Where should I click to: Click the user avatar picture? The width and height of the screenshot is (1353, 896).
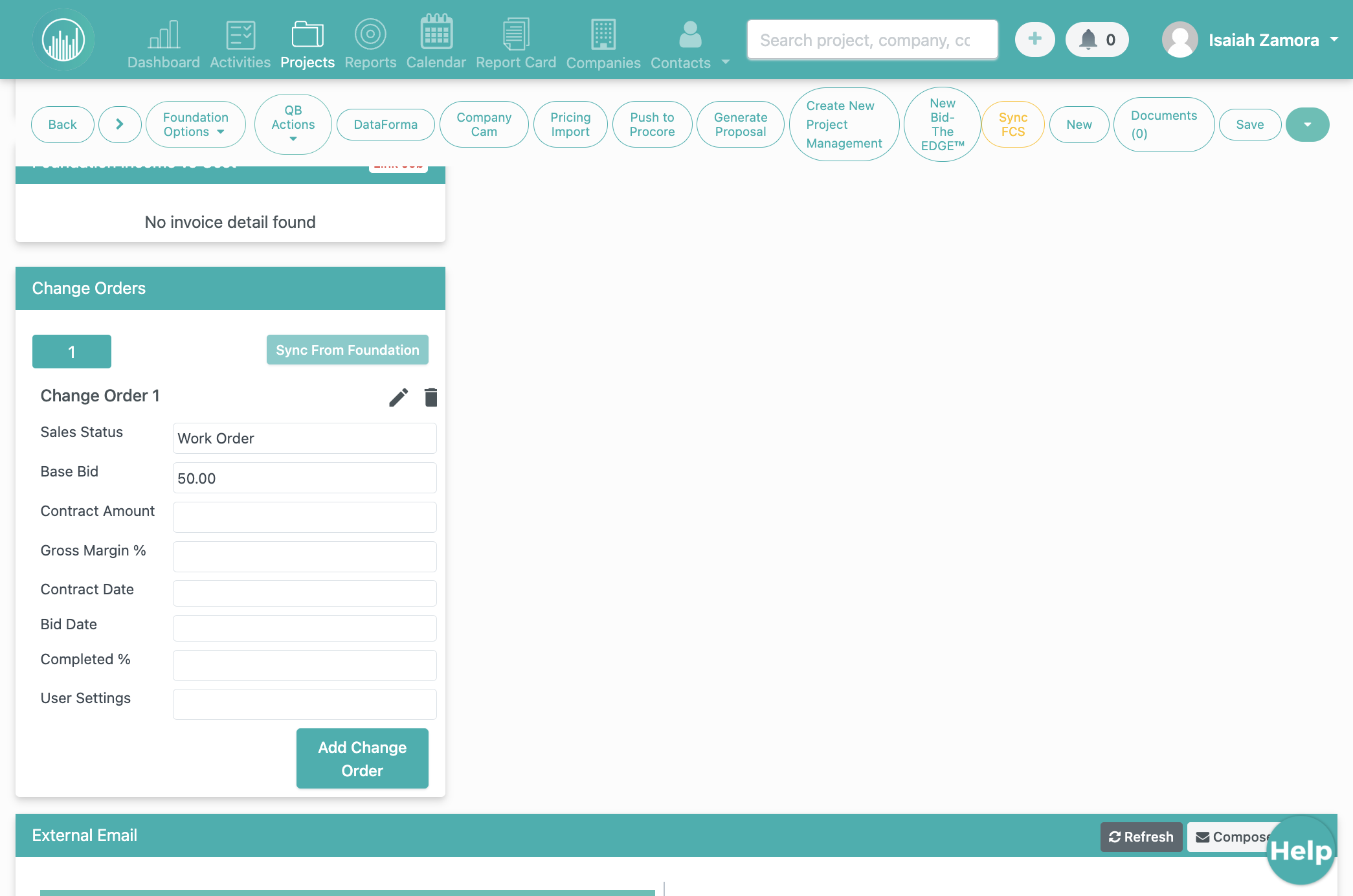coord(1180,39)
